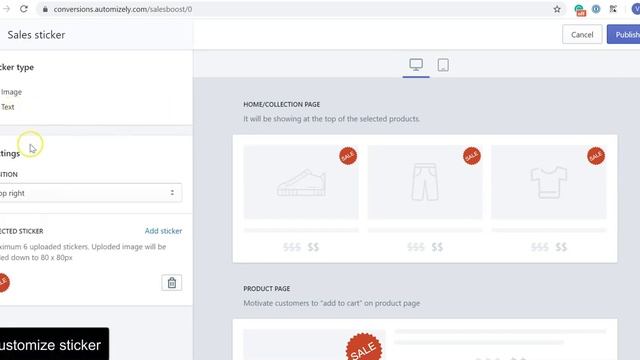Open the Grammarly browser extension icon
Image resolution: width=640 pixels, height=360 pixels.
pyautogui.click(x=579, y=9)
